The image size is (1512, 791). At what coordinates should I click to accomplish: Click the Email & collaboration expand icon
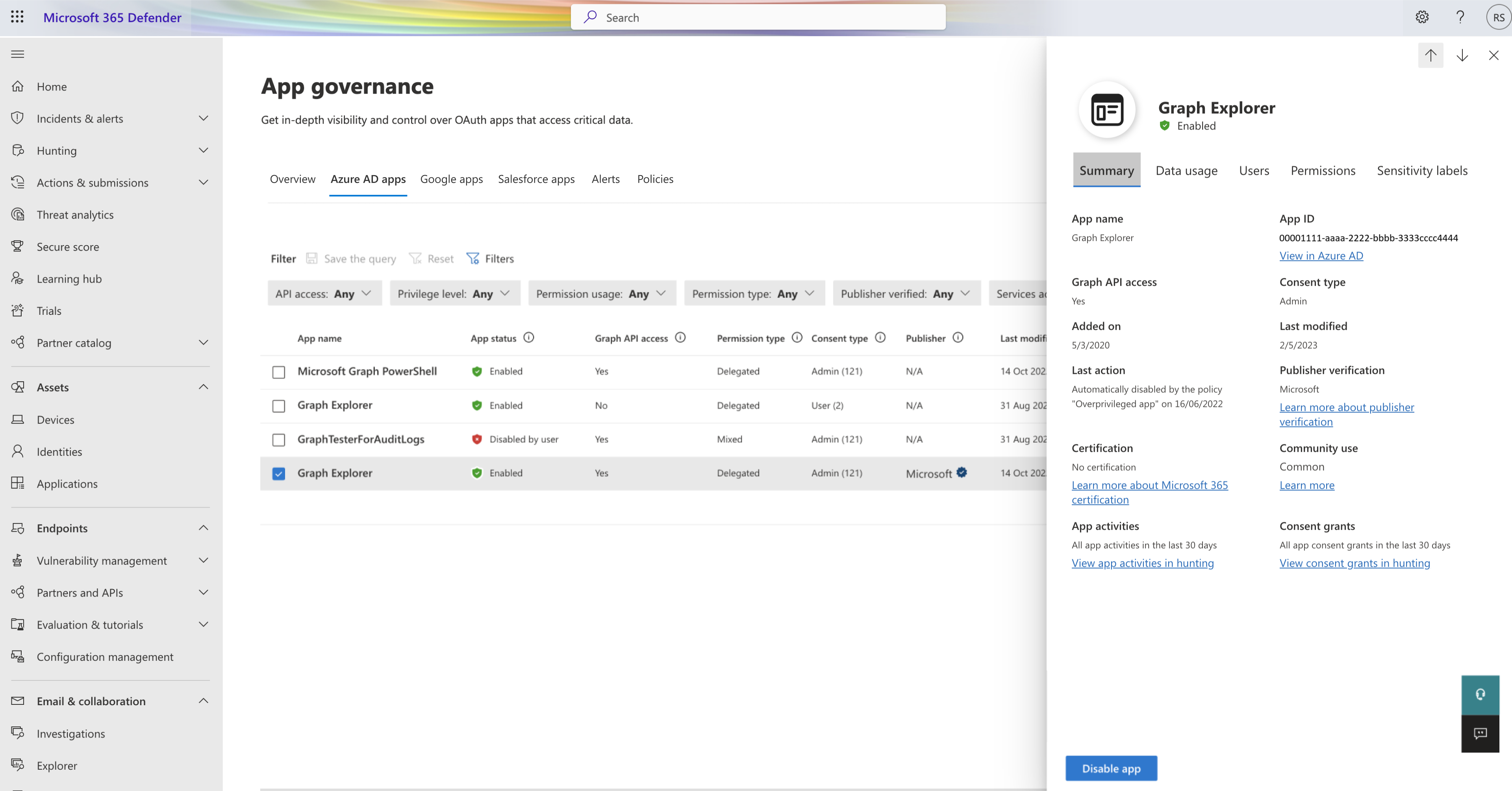(x=203, y=701)
